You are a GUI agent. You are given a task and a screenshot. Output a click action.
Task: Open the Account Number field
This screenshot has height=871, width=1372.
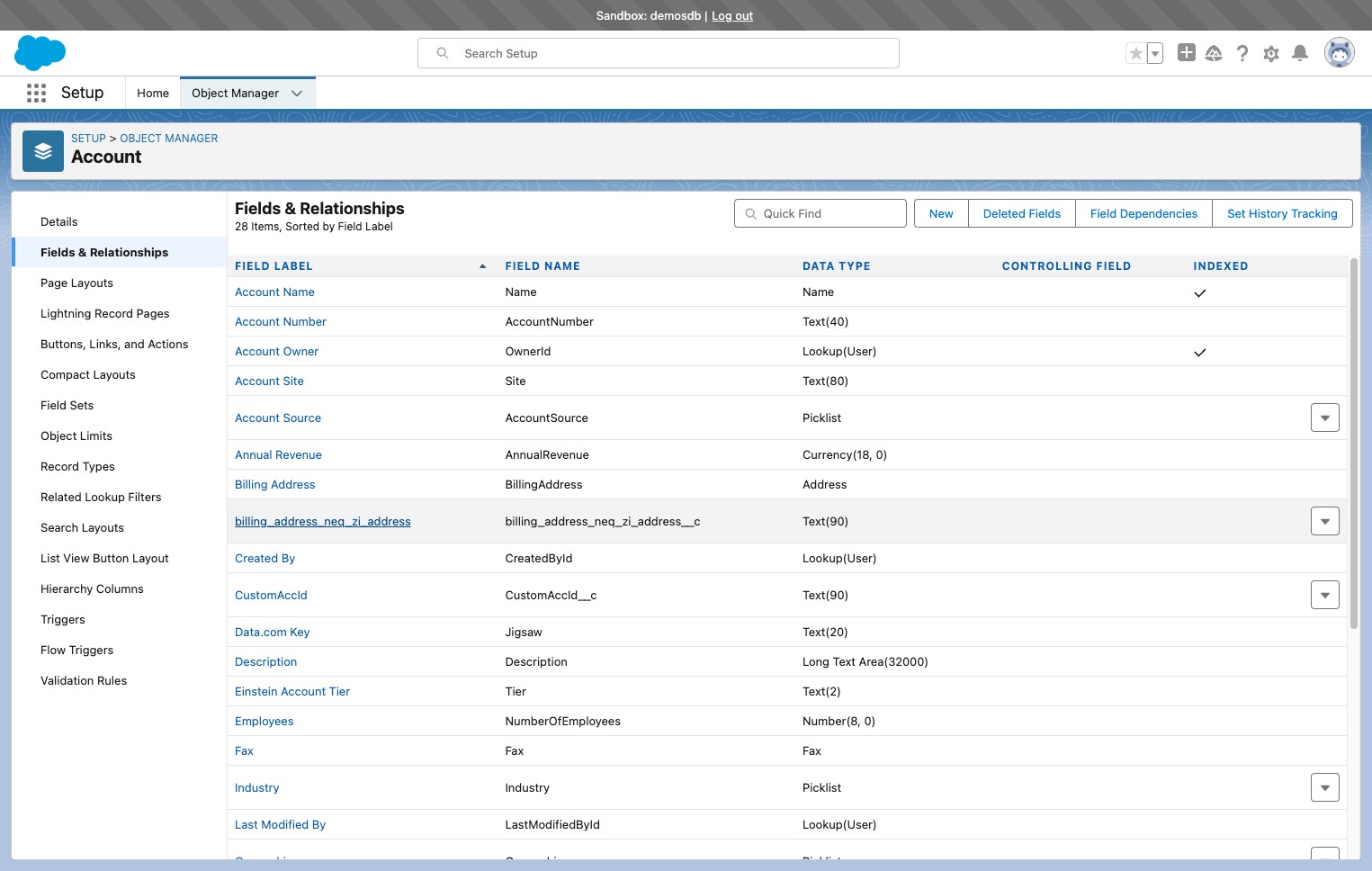point(281,321)
